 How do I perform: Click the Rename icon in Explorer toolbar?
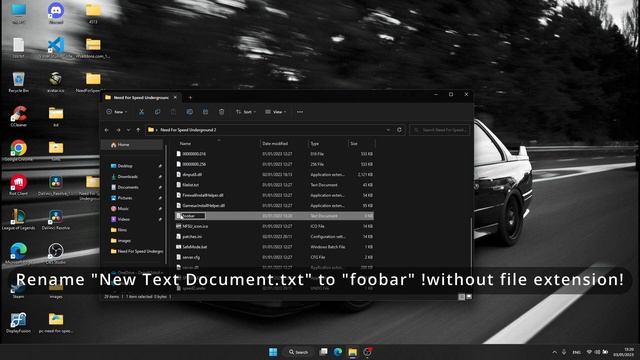189,112
